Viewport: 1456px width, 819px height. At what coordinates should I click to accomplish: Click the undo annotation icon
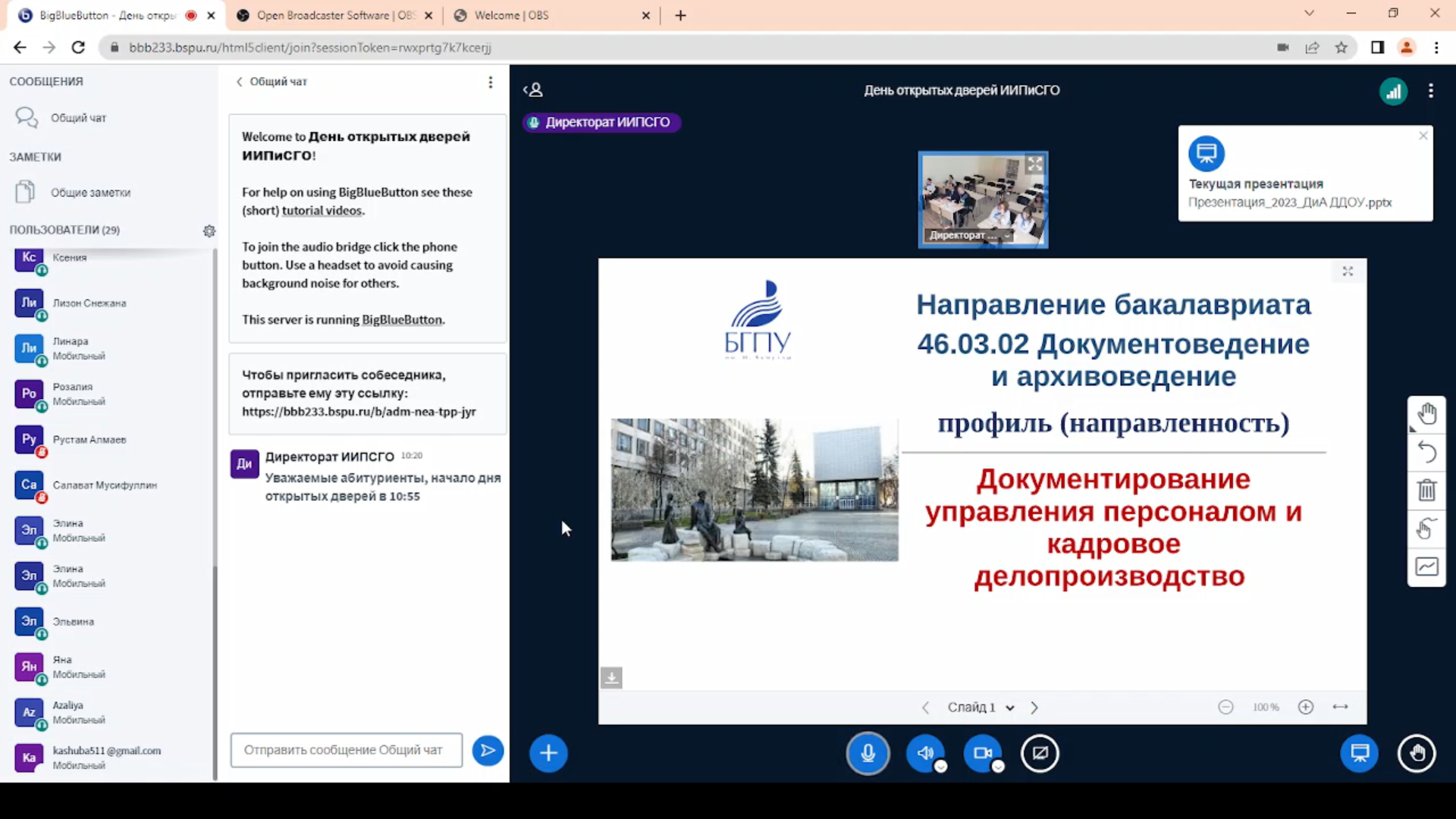[1426, 452]
